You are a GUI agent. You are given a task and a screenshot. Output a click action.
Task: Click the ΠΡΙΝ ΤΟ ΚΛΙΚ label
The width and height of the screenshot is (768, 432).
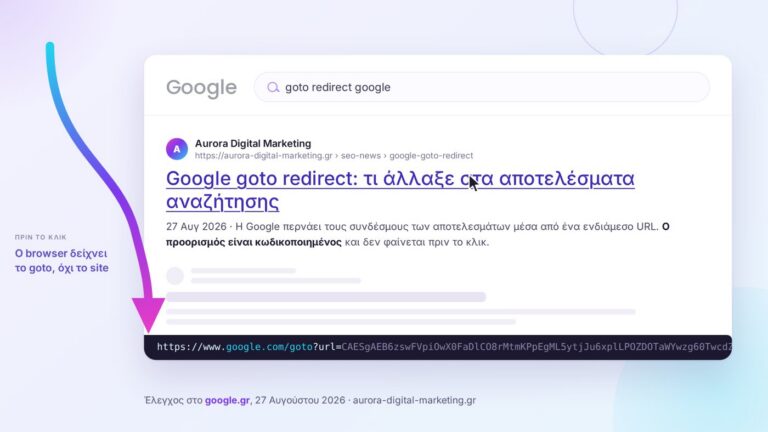click(x=41, y=237)
